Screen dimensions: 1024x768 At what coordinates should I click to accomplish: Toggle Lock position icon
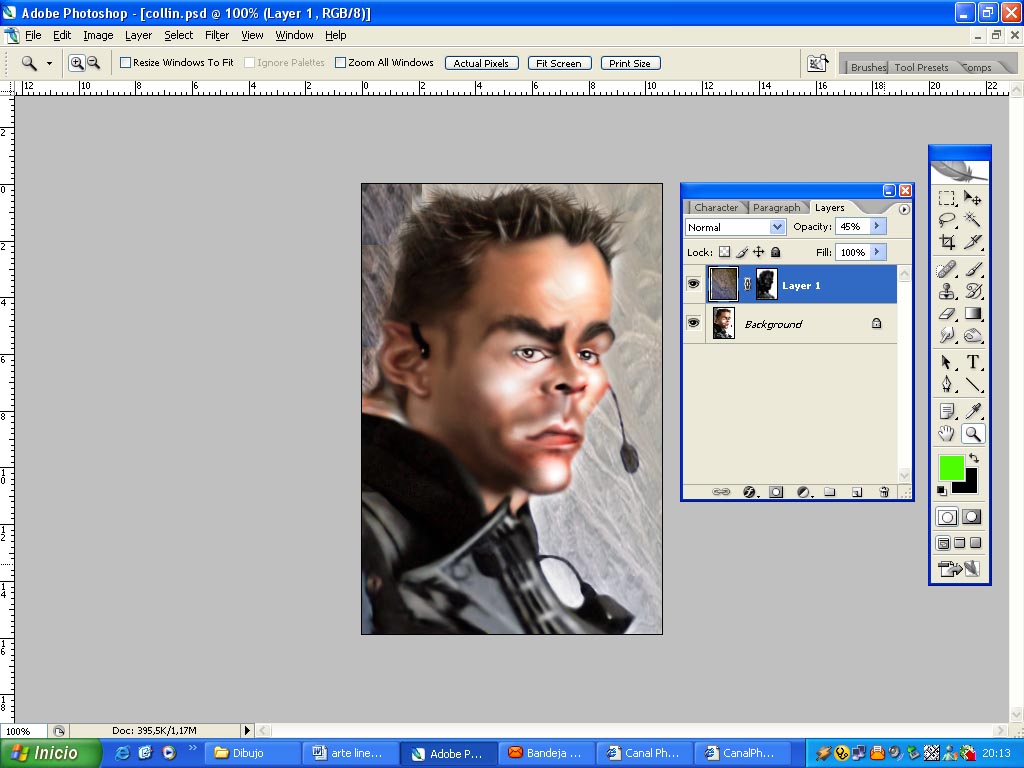pos(759,252)
